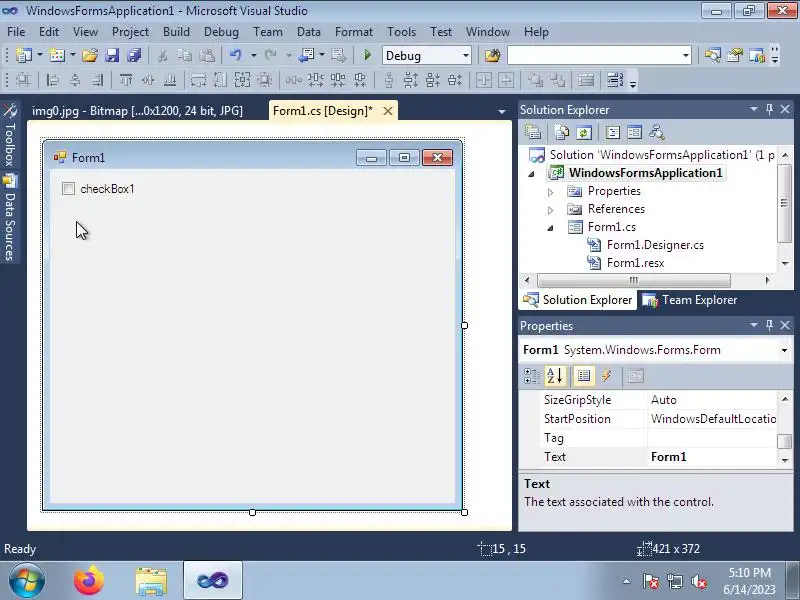Open the Form1 object selector dropdown
The image size is (800, 600).
[x=784, y=350]
